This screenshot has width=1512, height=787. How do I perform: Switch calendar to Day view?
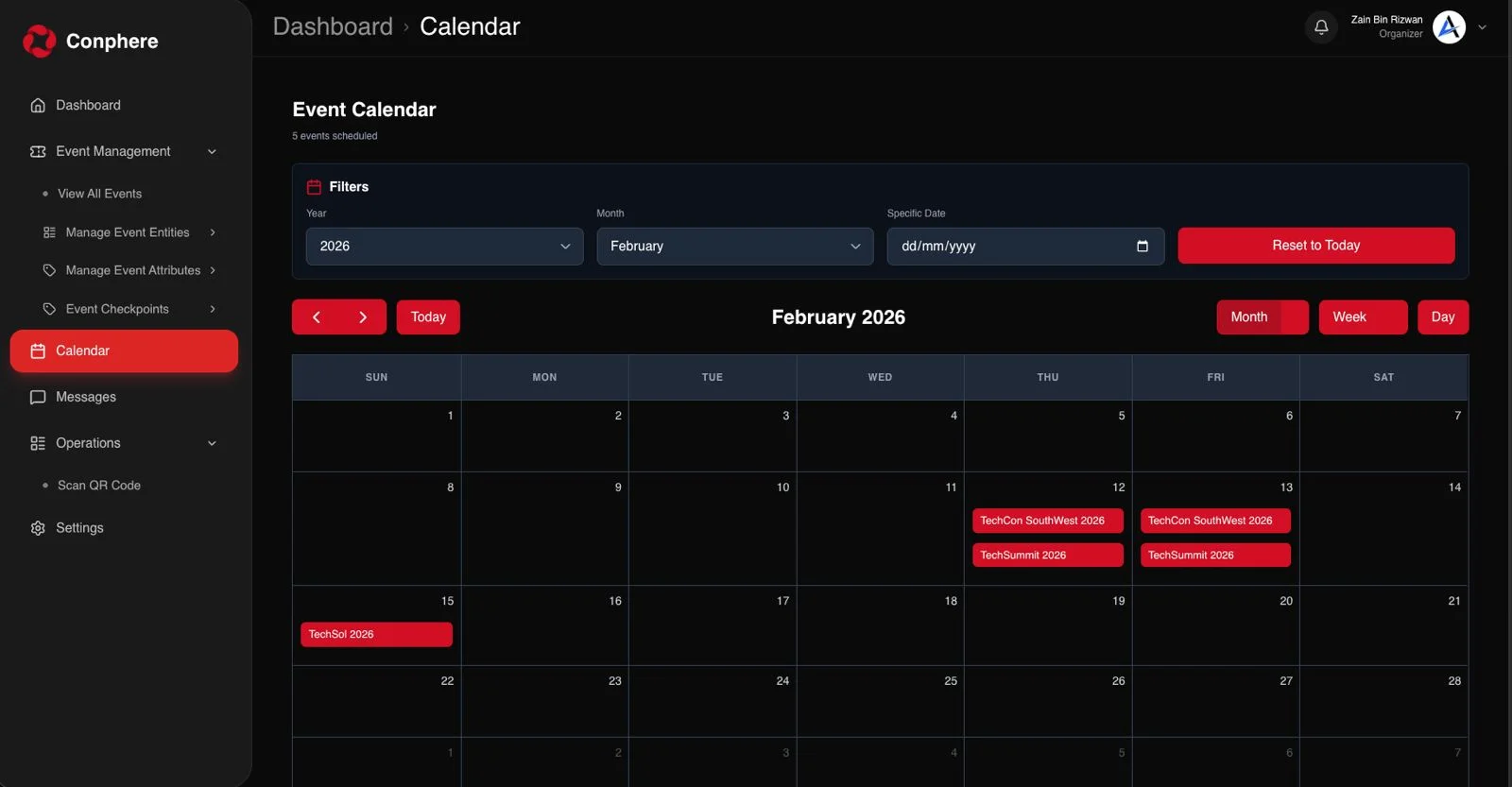1442,317
